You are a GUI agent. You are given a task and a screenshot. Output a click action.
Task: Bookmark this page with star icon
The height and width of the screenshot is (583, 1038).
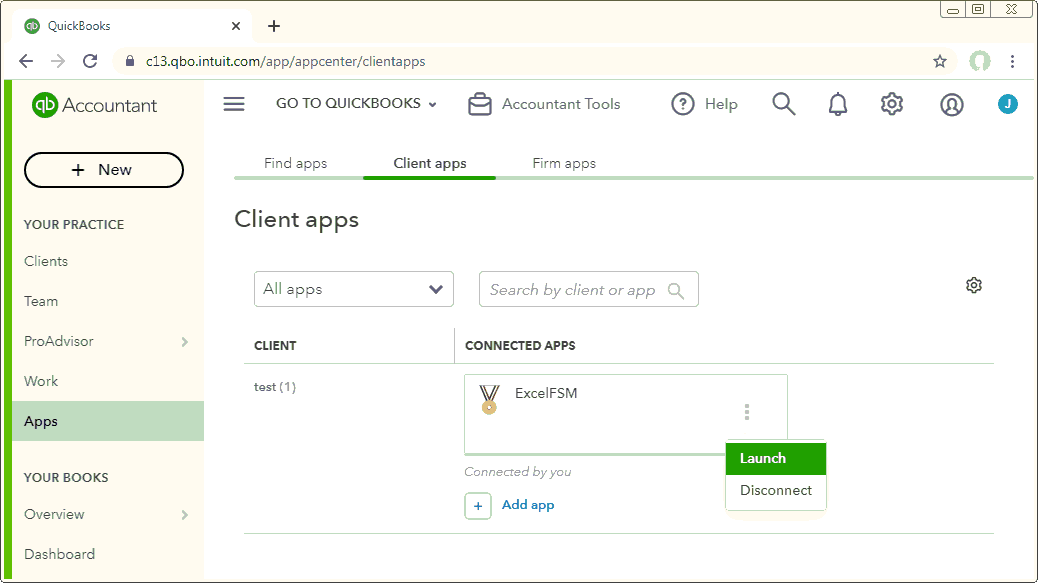pyautogui.click(x=940, y=62)
